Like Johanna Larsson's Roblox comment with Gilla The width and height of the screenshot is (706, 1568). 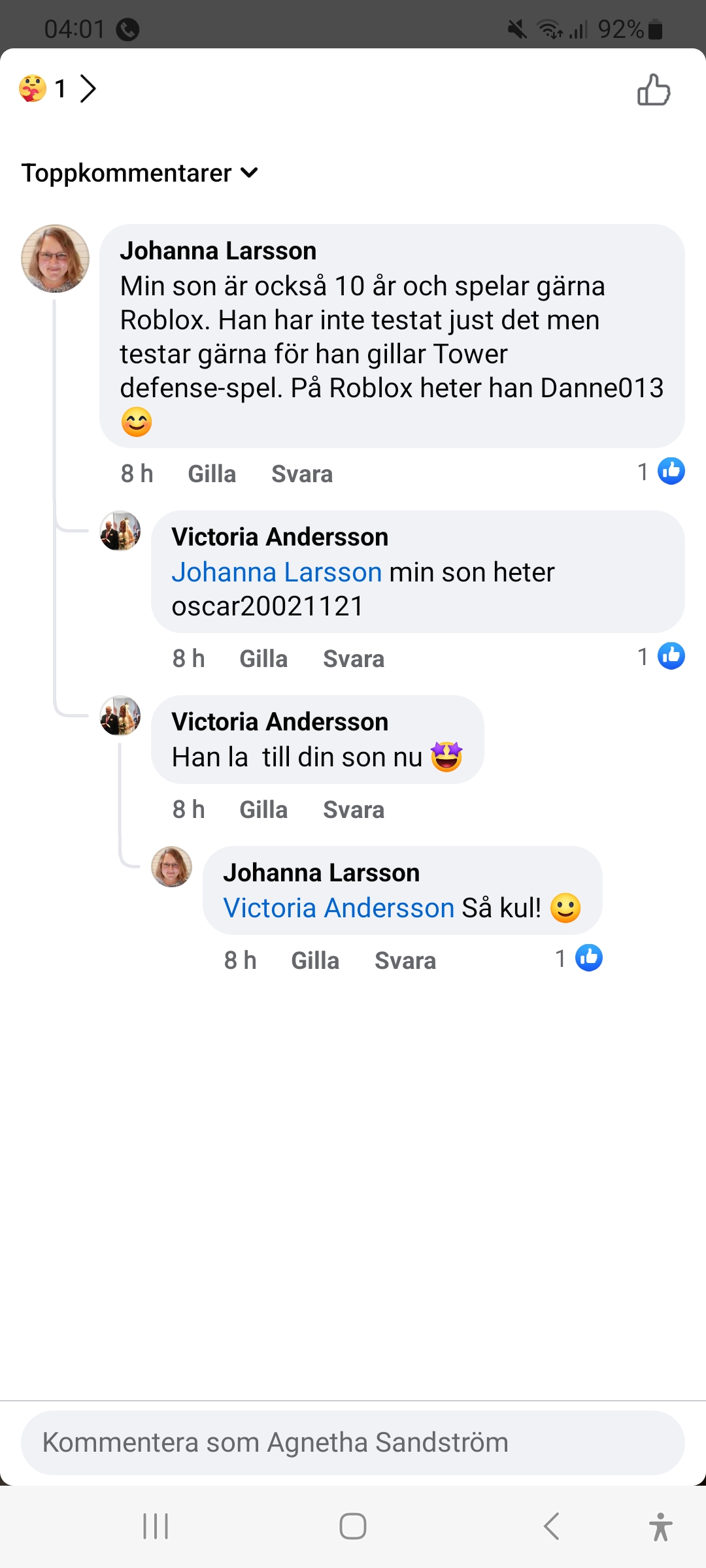click(x=212, y=474)
